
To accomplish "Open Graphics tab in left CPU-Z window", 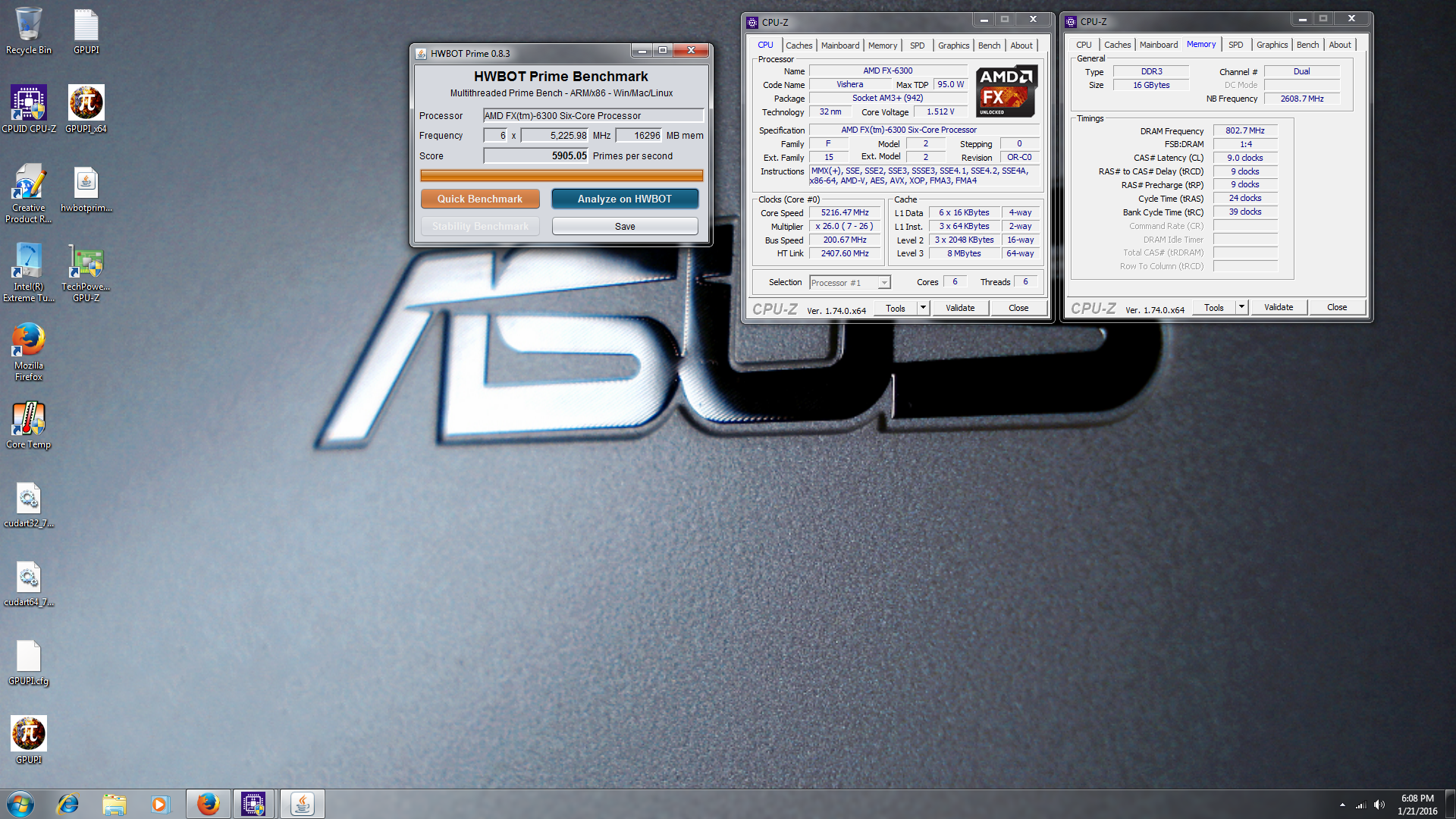I will [953, 45].
